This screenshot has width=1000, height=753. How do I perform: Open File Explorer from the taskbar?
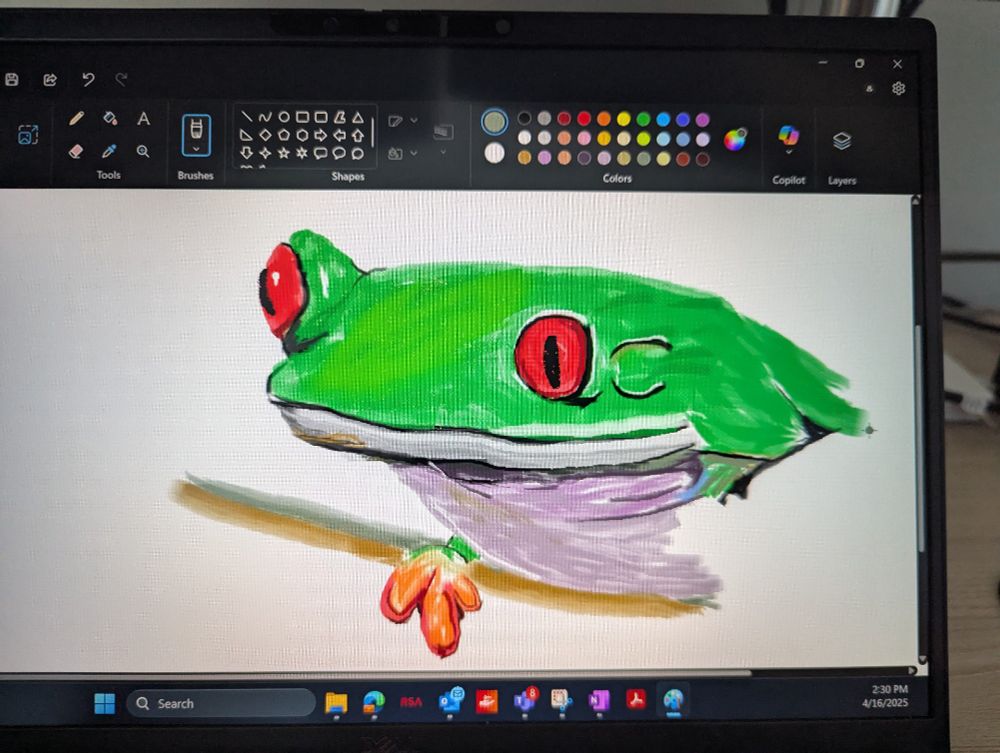[x=336, y=703]
